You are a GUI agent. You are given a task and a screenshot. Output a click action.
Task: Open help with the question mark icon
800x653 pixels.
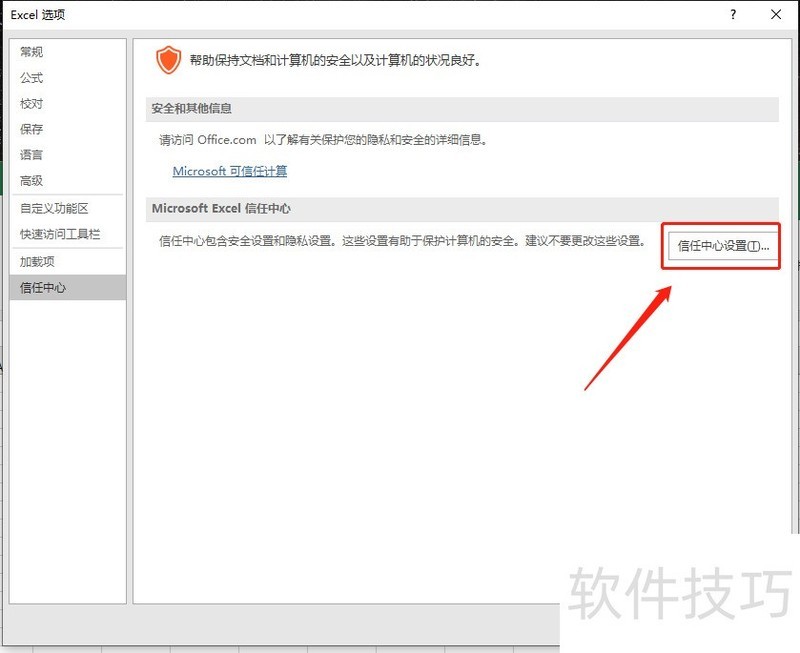click(x=734, y=14)
